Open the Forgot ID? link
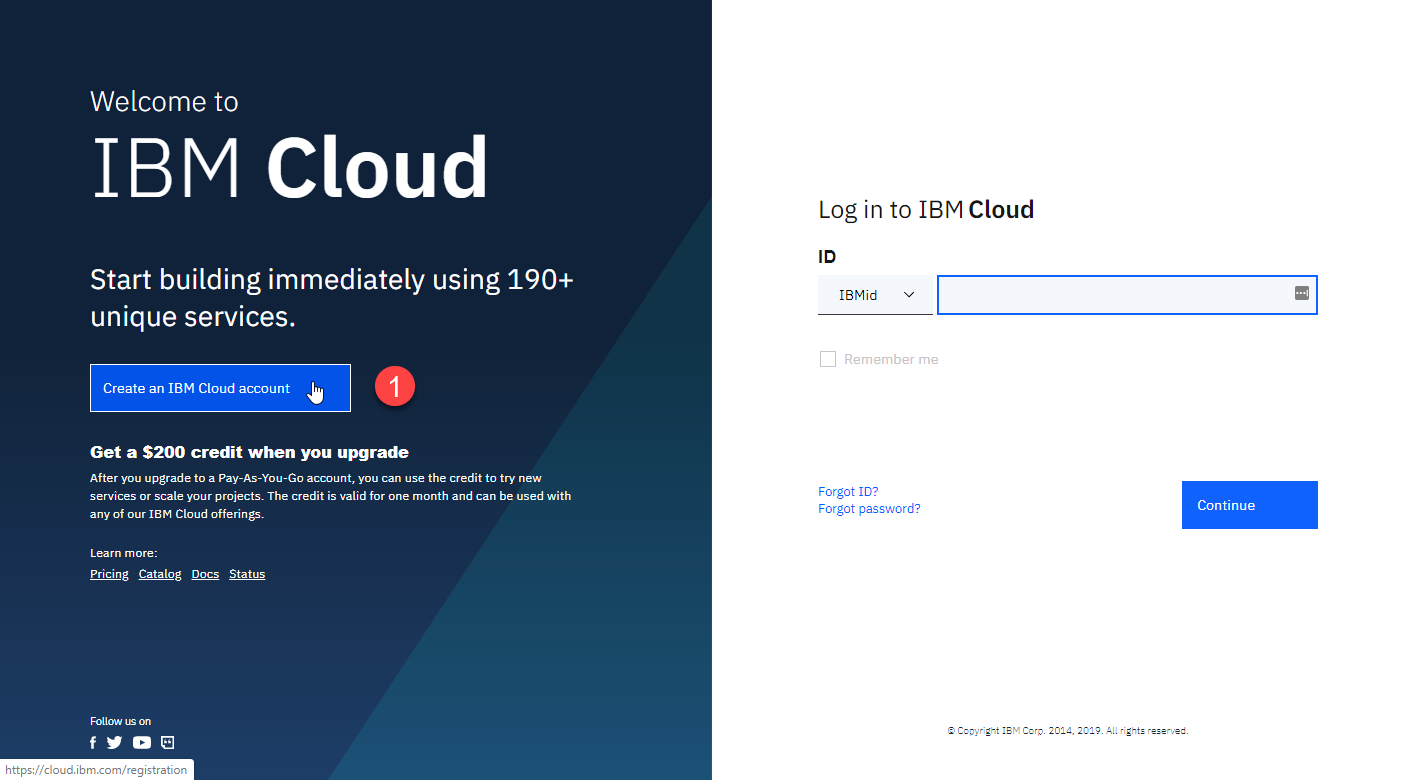 tap(848, 491)
